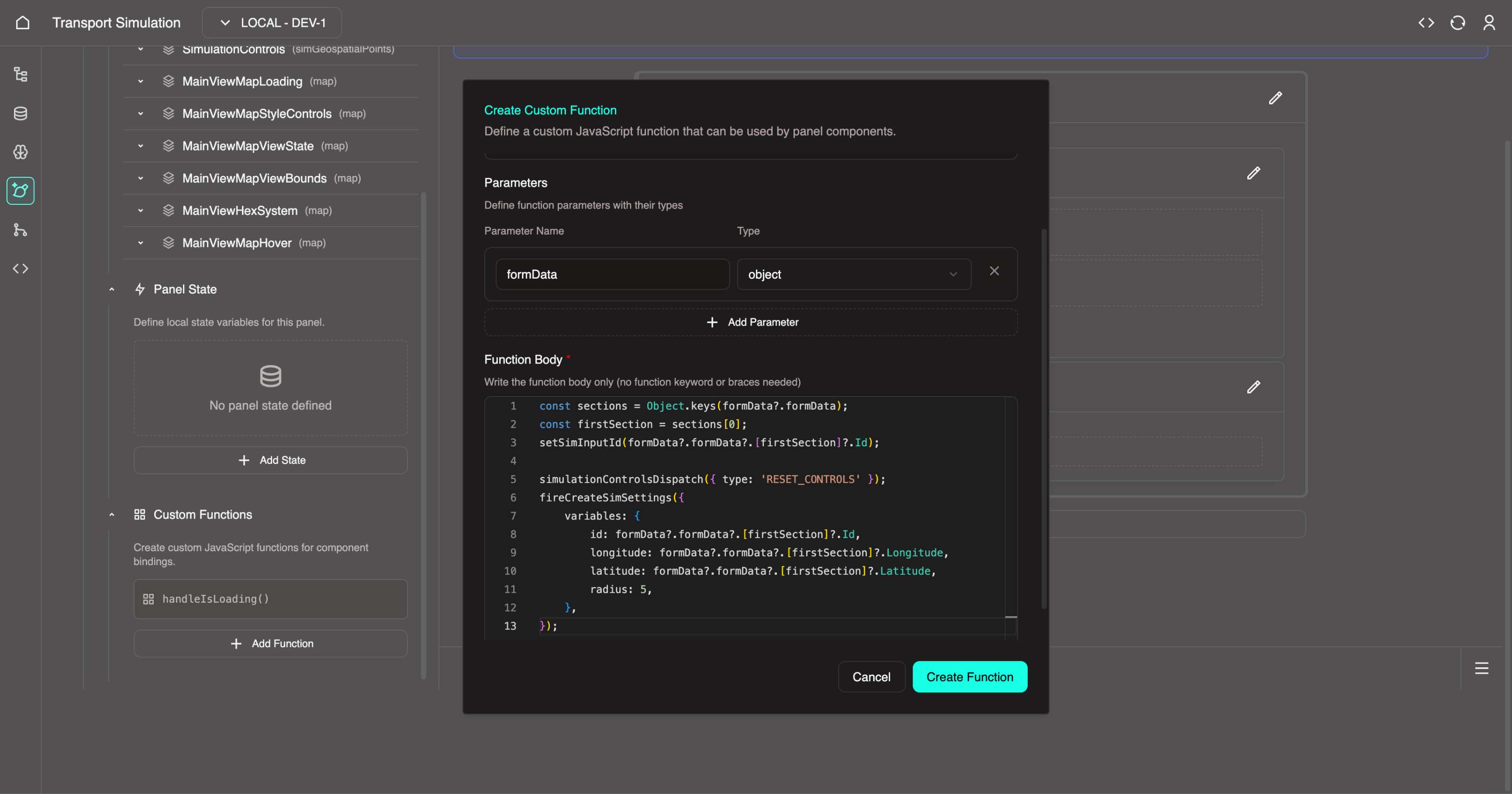
Task: Click the MainViewMapViewBounds layers icon
Action: pos(169,178)
